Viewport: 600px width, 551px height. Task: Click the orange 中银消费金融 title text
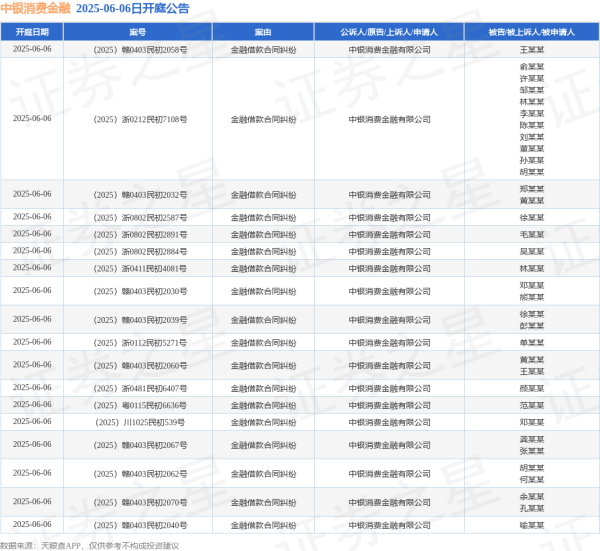36,8
